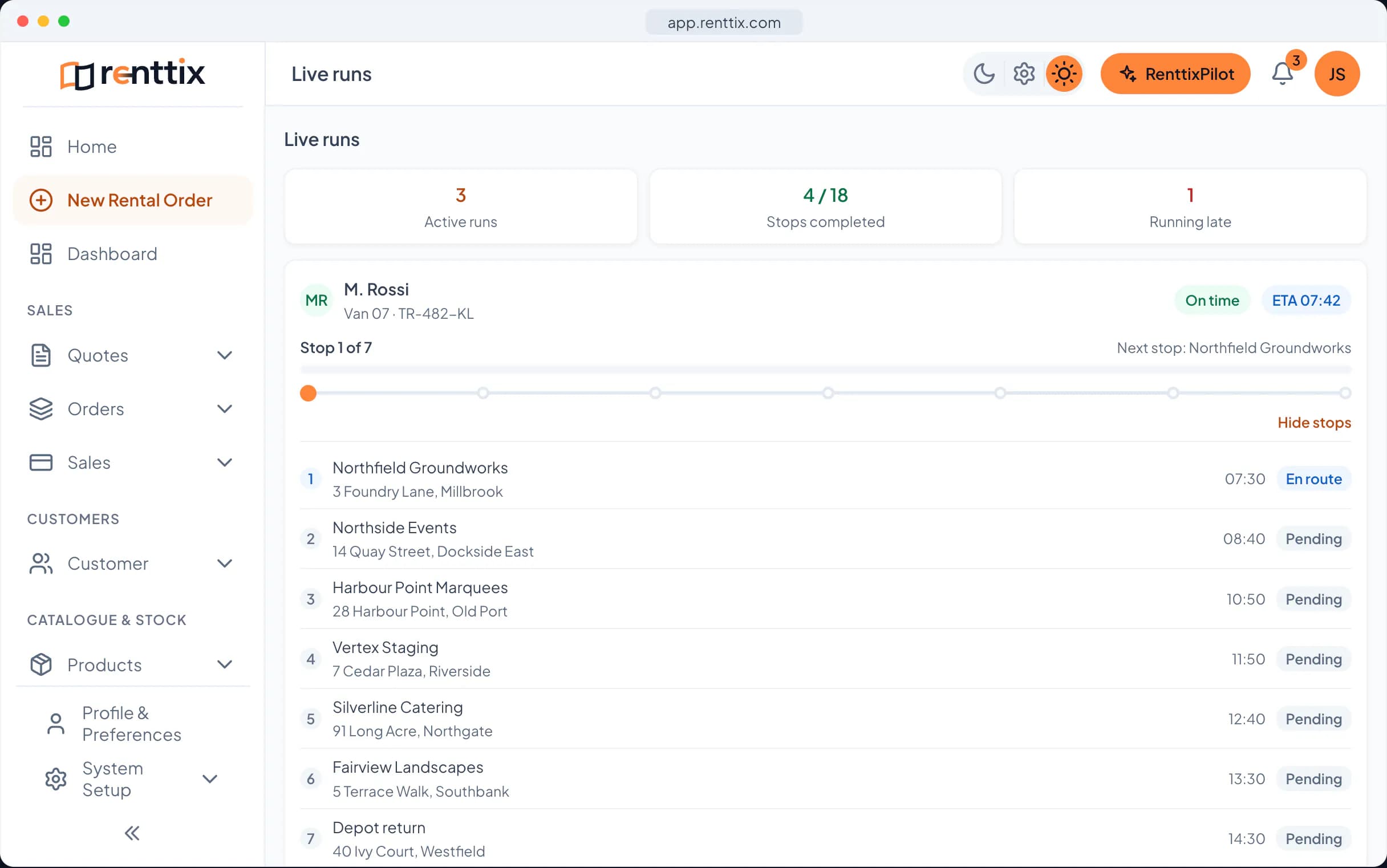Click the Home grid icon
Viewport: 1387px width, 868px height.
40,147
